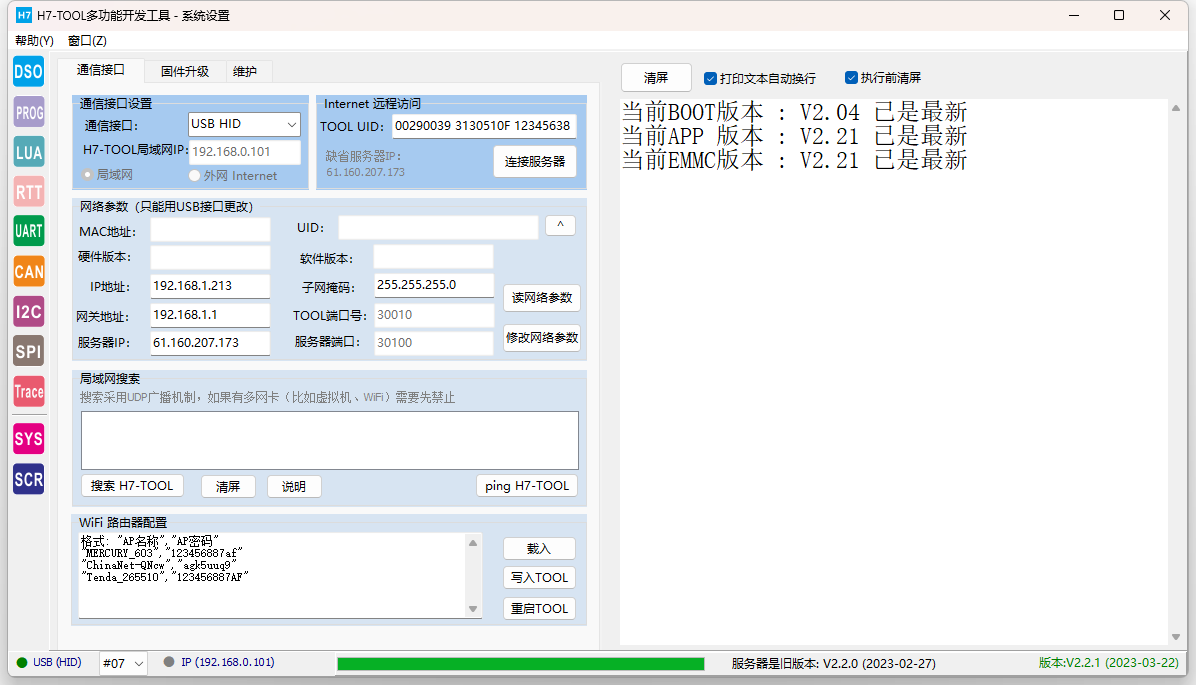Click the IP地址 field 192.168.1.213

pos(211,286)
